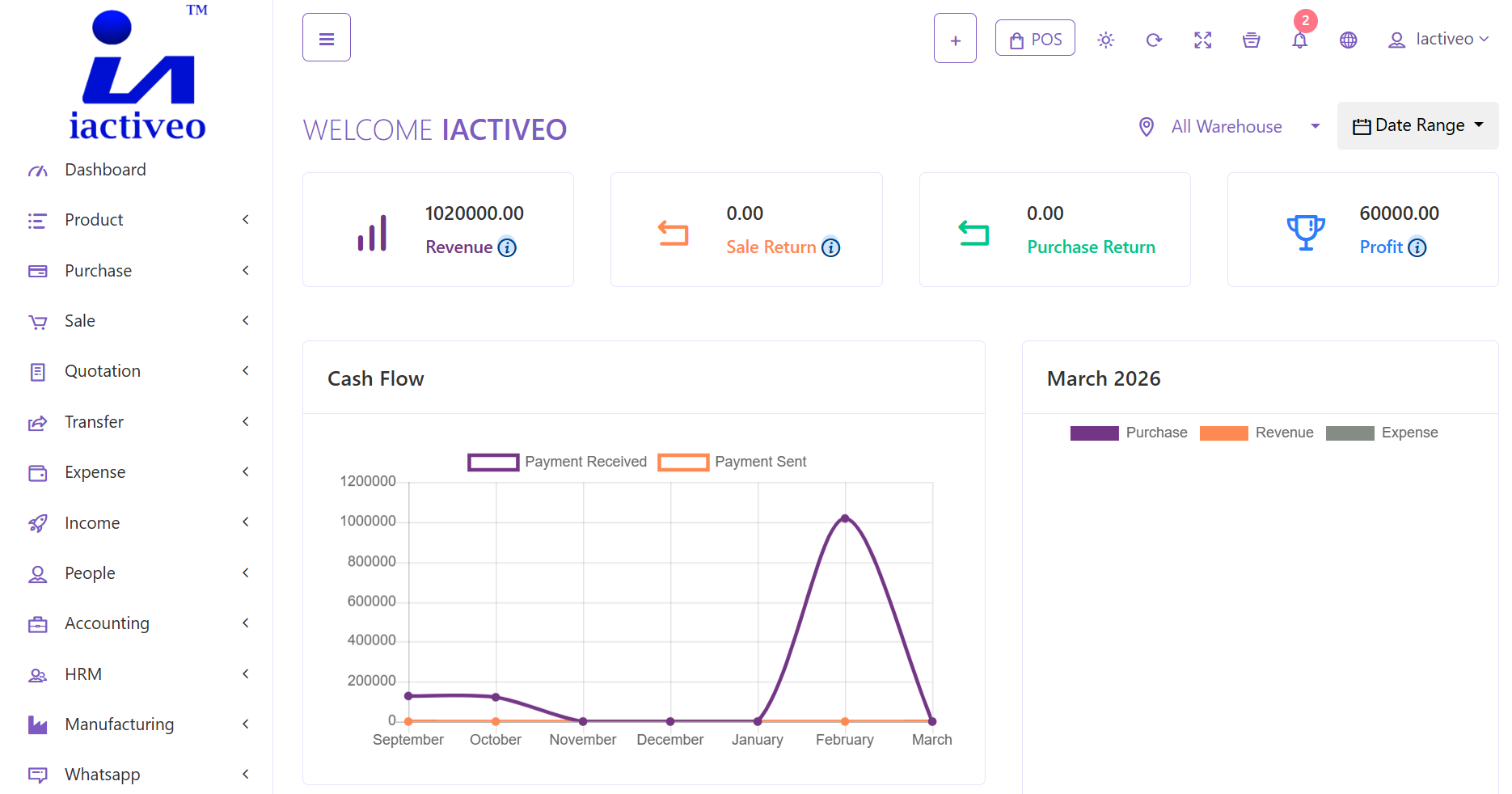Click the refresh/reload icon in top bar
Viewport: 1512px width, 794px height.
coord(1154,40)
